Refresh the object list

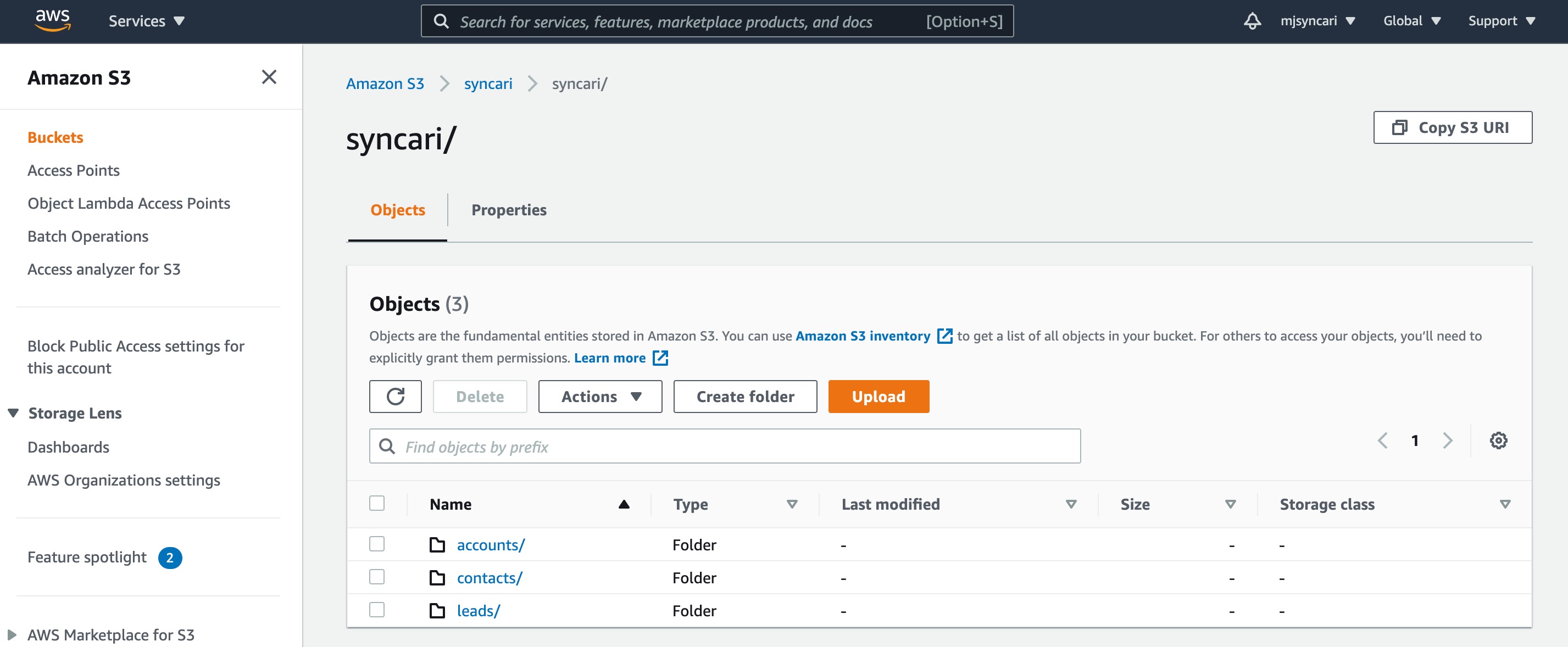pyautogui.click(x=395, y=396)
